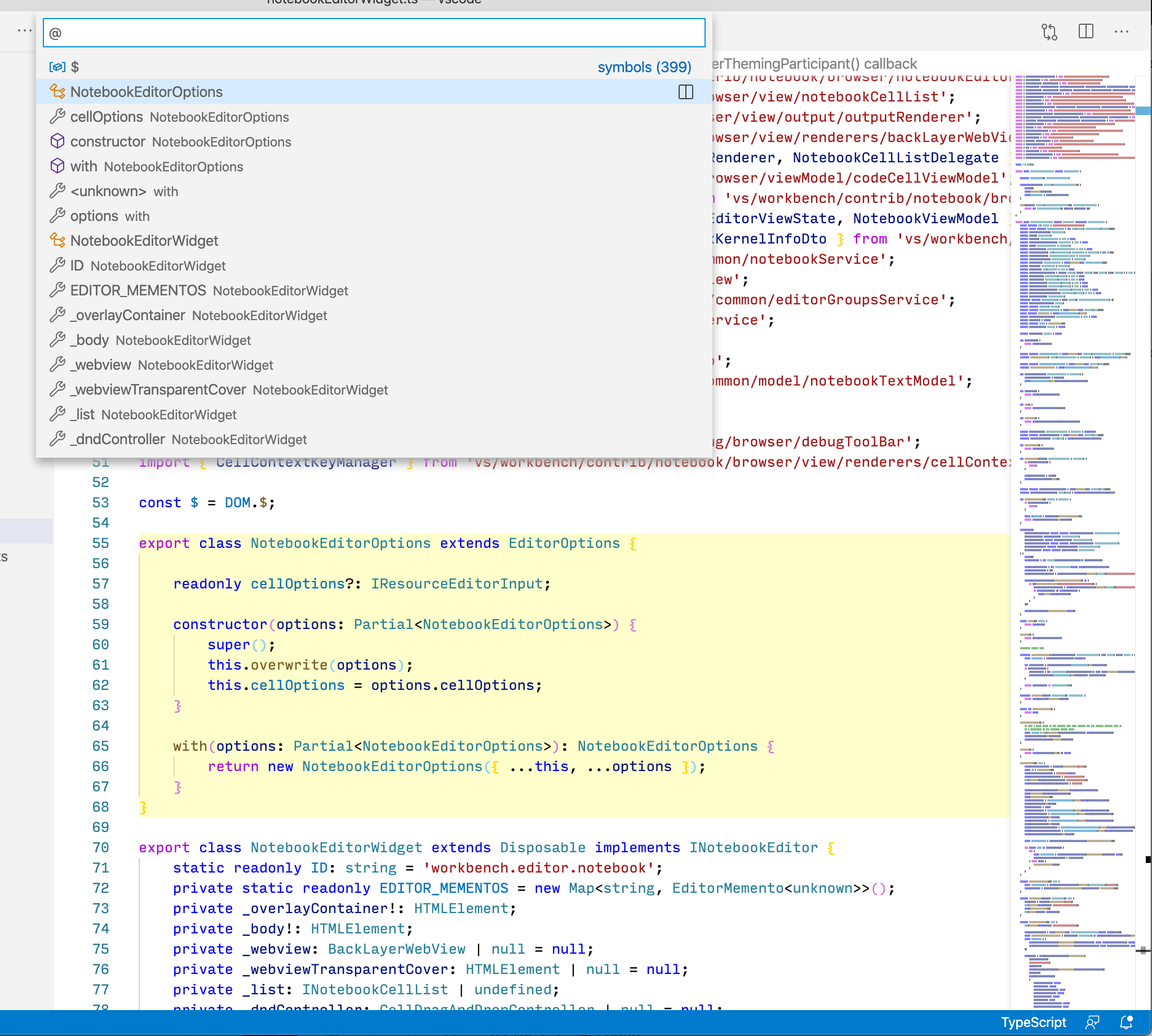Click the class icon beside NotebookEditorWidget
The width and height of the screenshot is (1152, 1036).
point(57,241)
